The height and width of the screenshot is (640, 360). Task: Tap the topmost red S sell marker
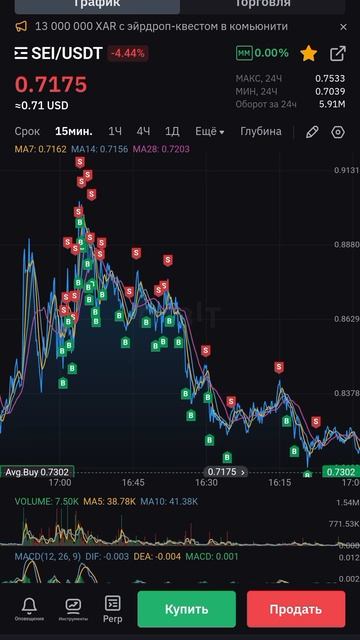tap(80, 162)
